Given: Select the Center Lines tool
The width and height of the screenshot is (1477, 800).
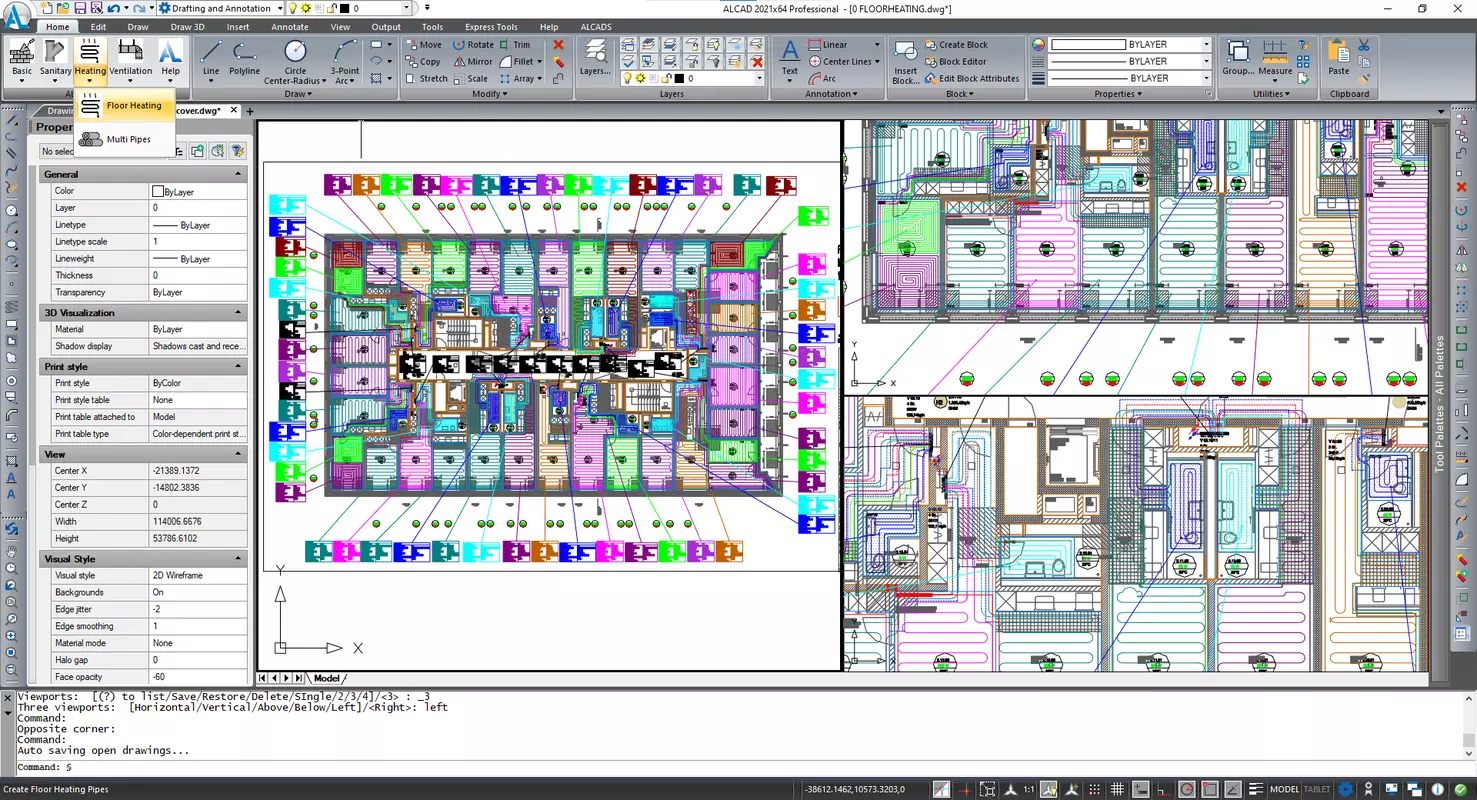Looking at the screenshot, I should tap(839, 61).
